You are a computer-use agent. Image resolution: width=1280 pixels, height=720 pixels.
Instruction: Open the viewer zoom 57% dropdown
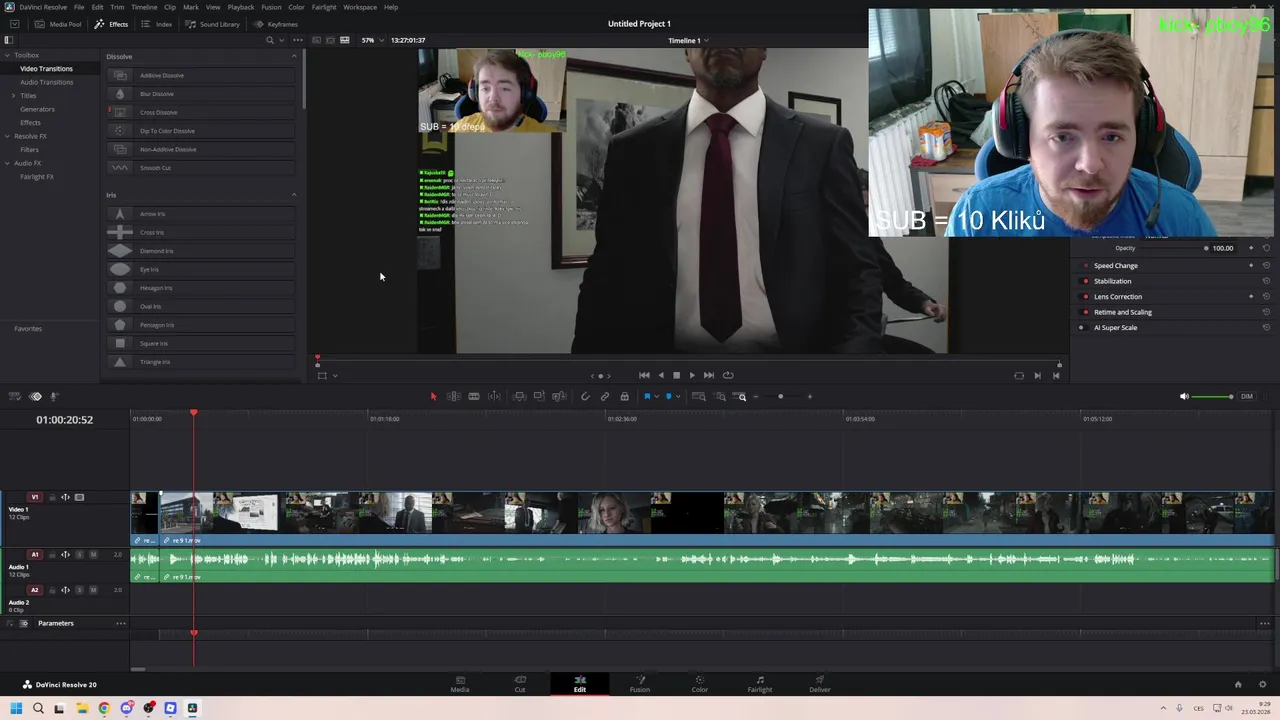(371, 40)
